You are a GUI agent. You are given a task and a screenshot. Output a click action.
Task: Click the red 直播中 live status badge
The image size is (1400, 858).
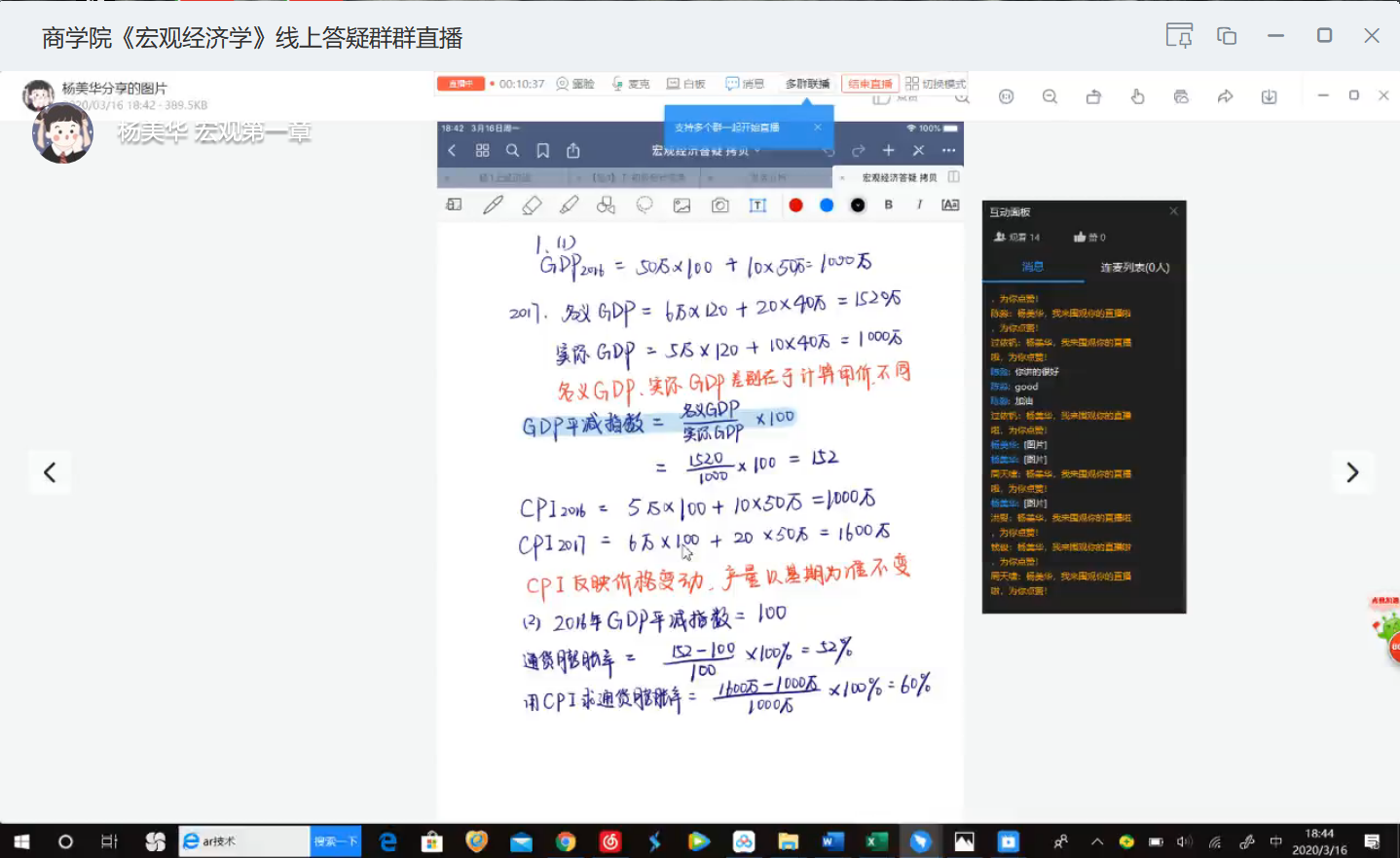pyautogui.click(x=461, y=84)
